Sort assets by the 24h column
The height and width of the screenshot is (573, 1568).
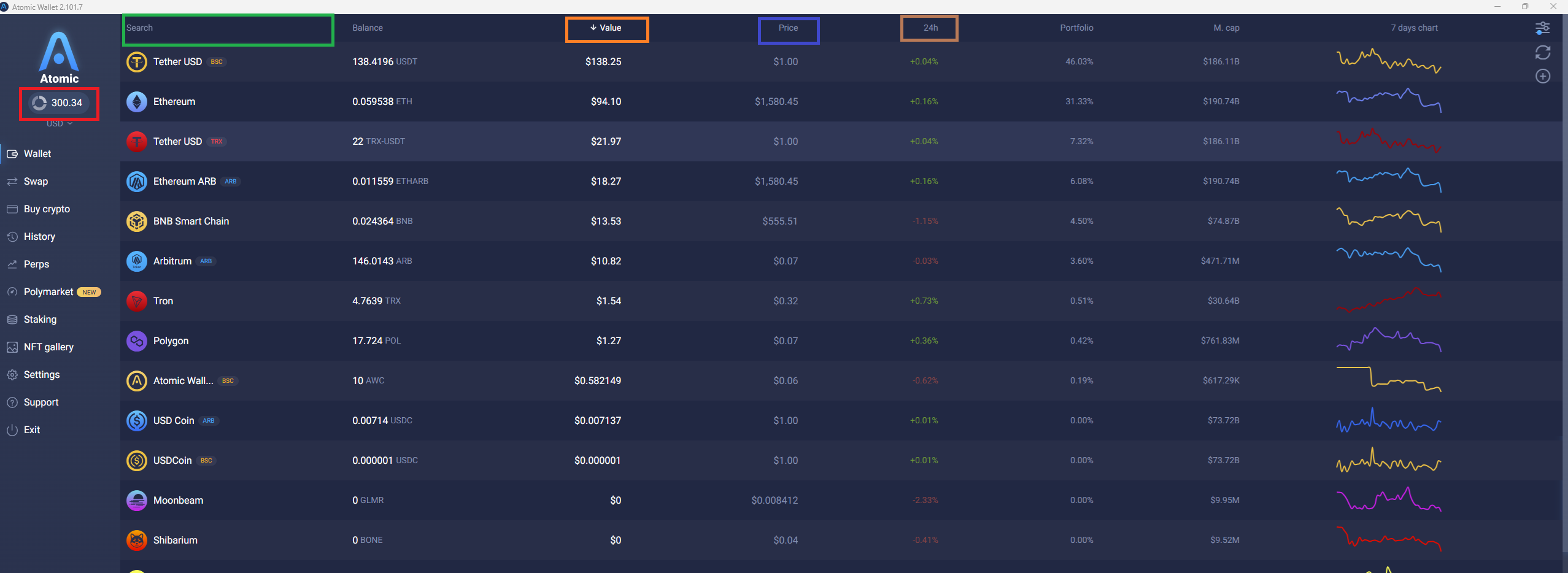[x=929, y=28]
